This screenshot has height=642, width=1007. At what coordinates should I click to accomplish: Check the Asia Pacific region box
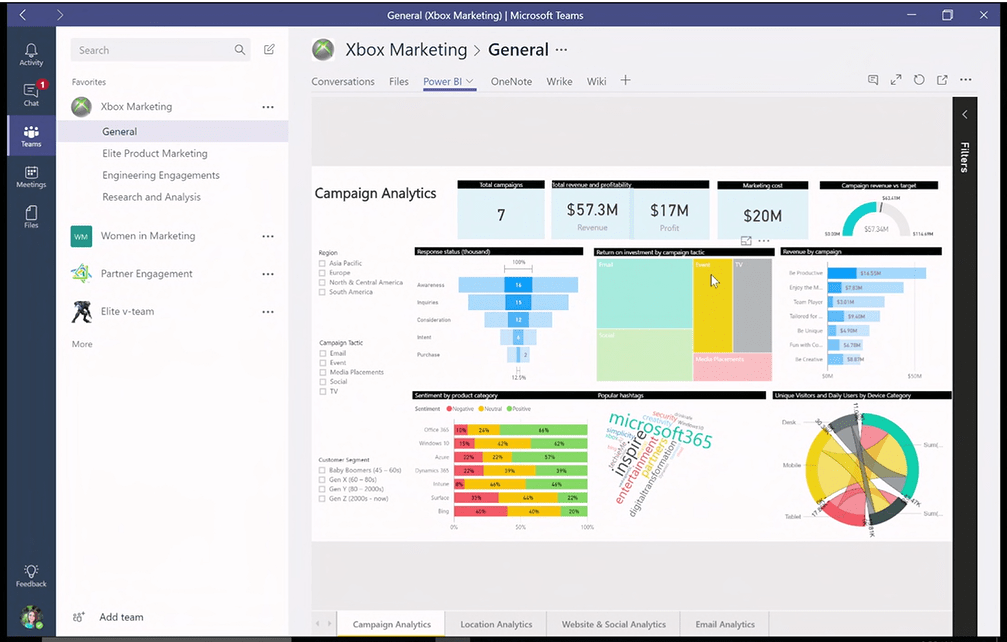pos(322,263)
